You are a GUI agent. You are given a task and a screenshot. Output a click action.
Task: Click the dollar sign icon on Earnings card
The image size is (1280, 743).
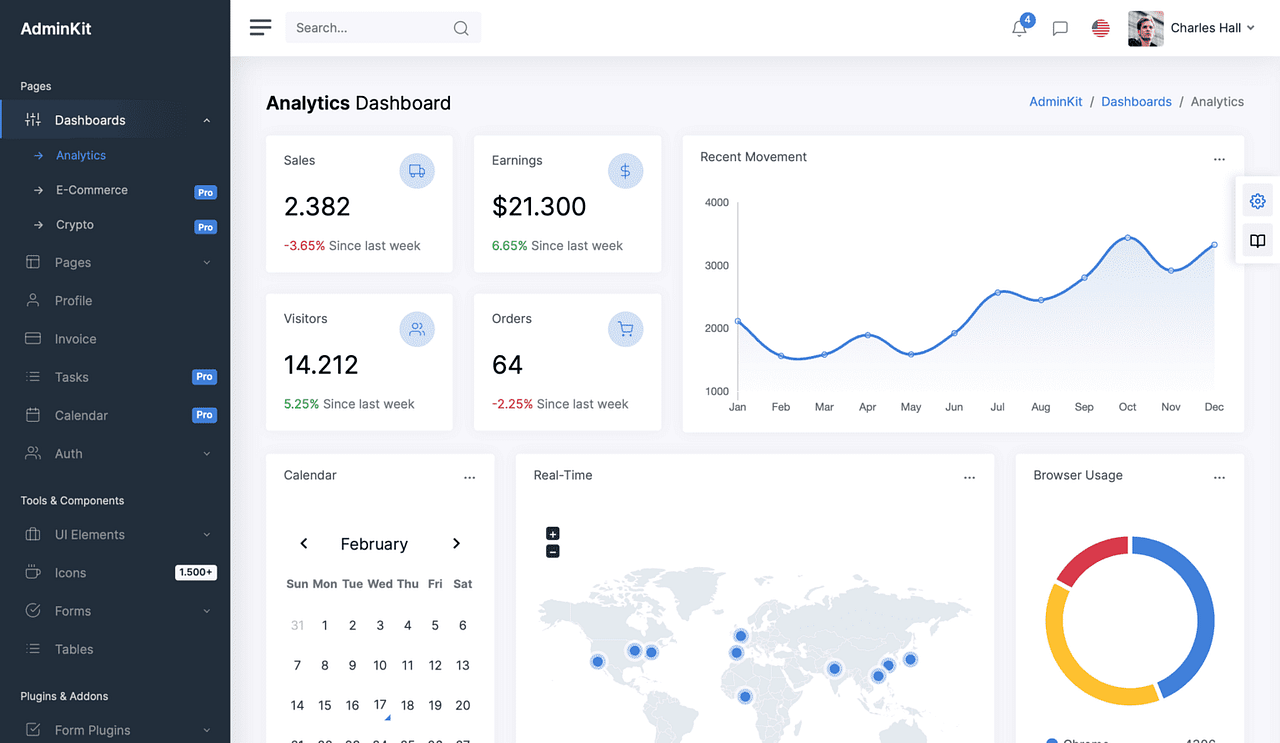coord(625,170)
